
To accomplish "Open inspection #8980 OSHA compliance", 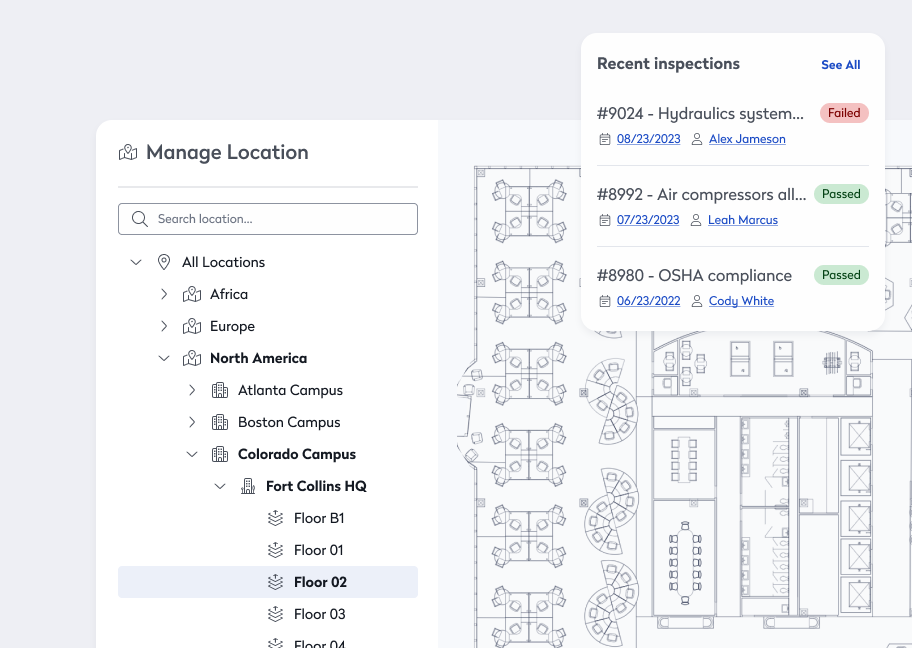I will tap(694, 275).
